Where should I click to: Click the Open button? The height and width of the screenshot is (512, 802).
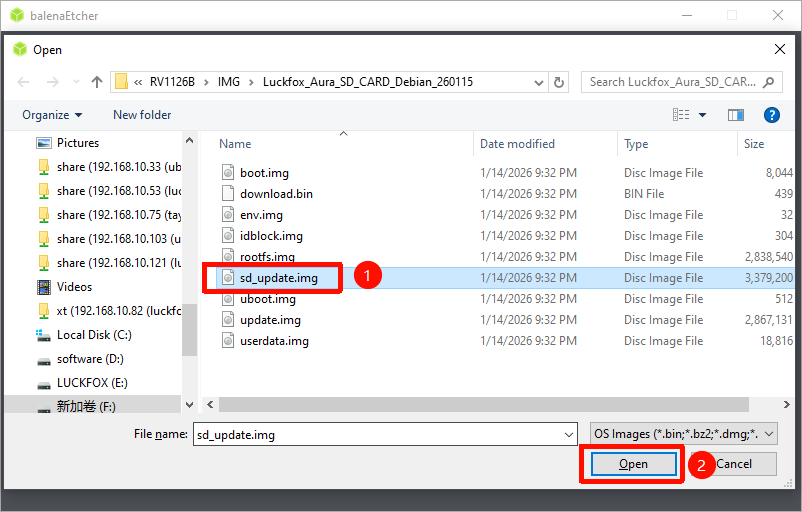633,464
